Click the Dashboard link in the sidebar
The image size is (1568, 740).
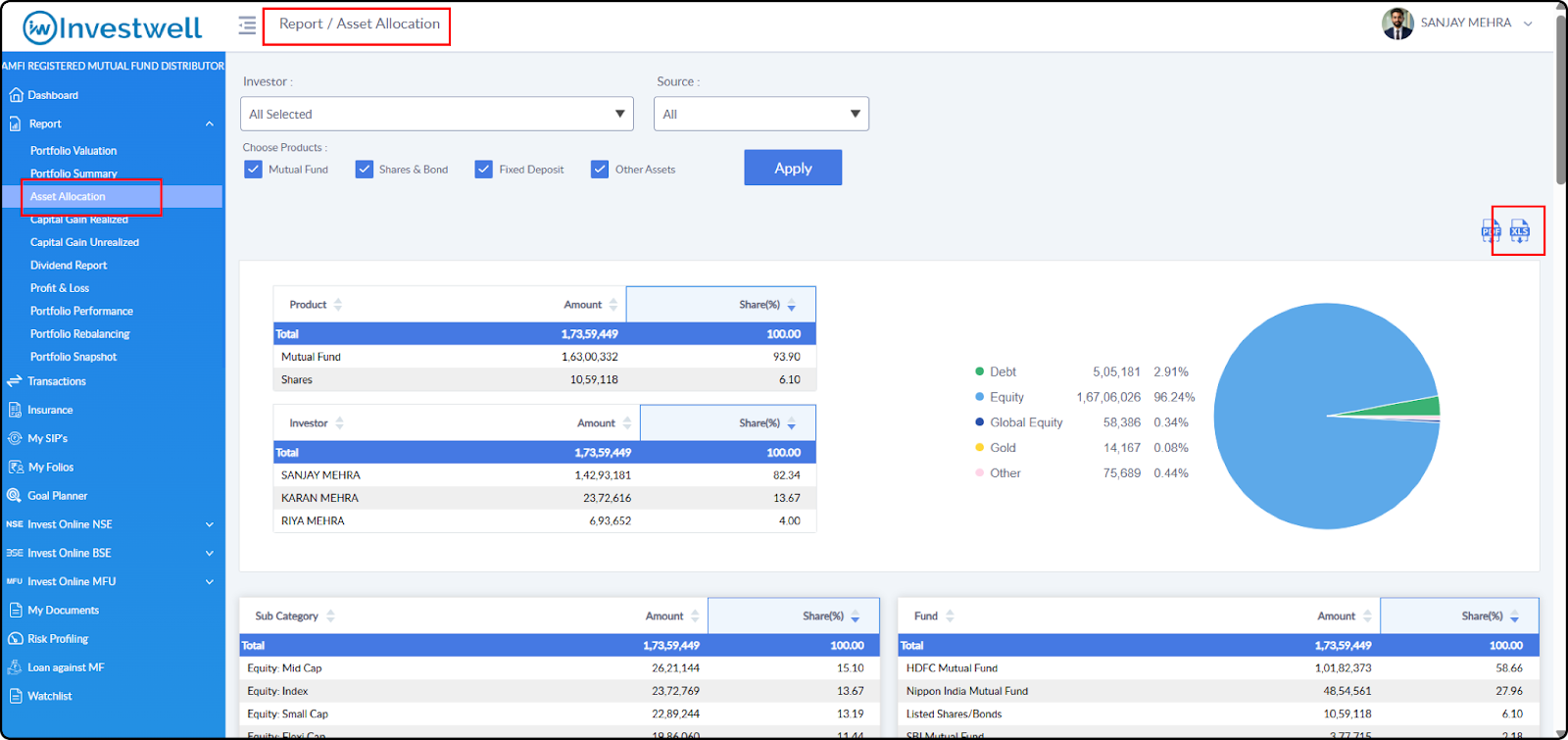pyautogui.click(x=53, y=95)
